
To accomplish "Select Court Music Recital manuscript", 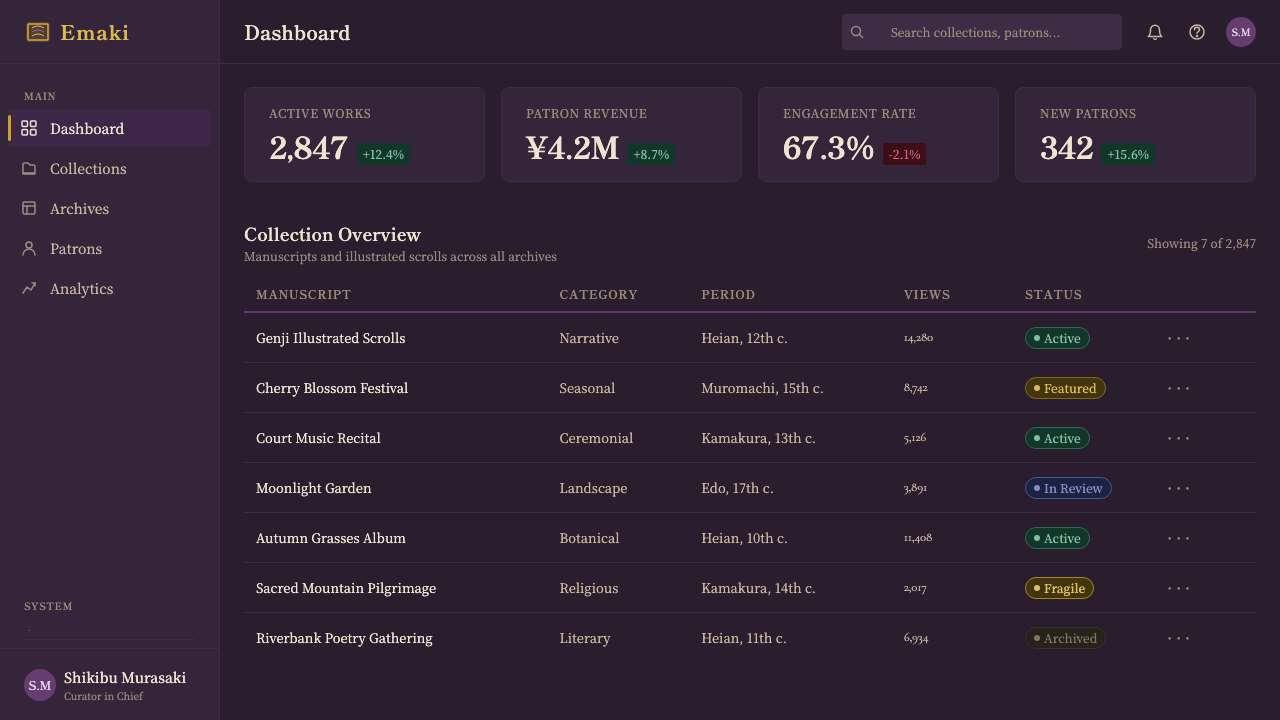I will click(318, 438).
